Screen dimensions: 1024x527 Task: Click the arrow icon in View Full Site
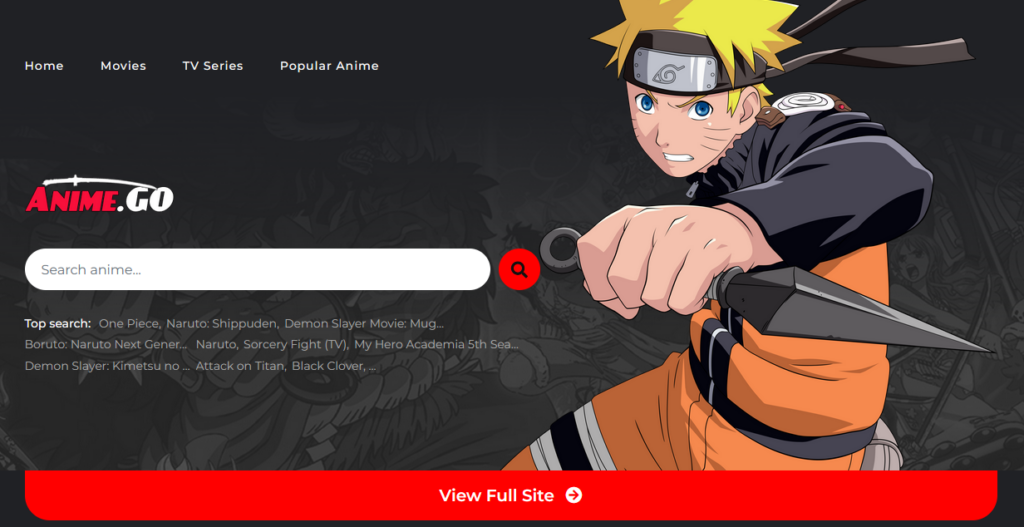click(573, 495)
